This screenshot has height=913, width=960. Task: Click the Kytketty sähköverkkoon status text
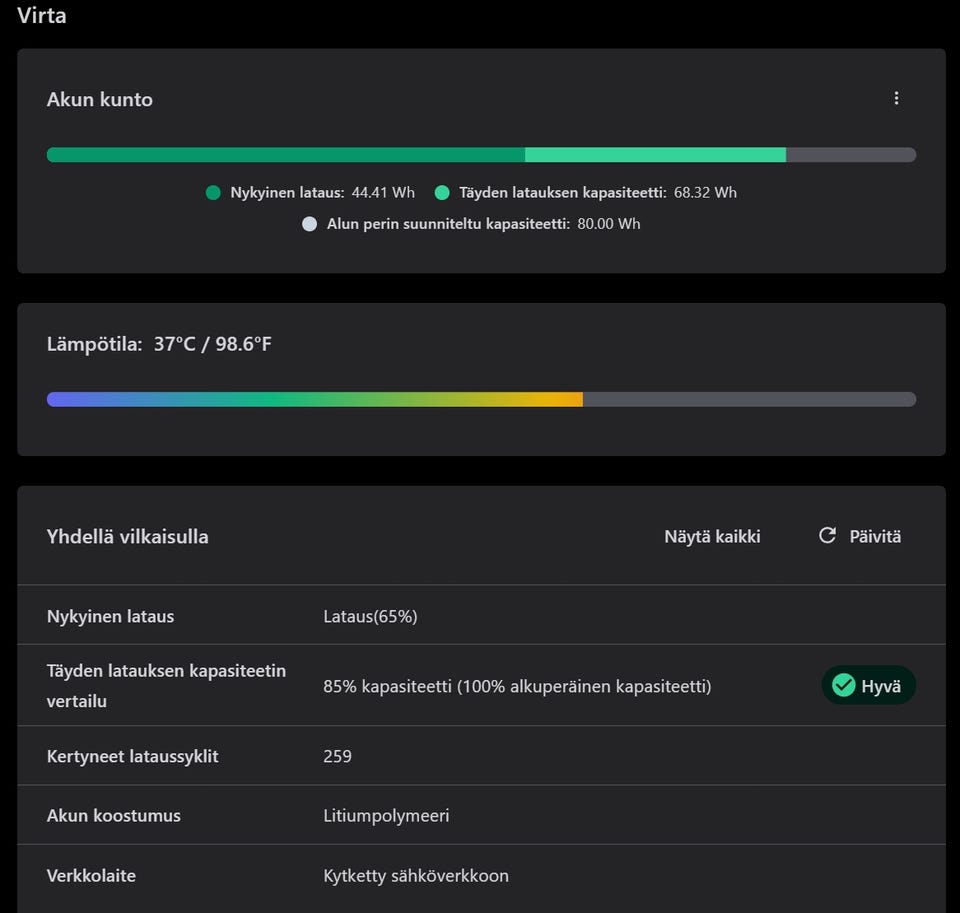[x=416, y=876]
